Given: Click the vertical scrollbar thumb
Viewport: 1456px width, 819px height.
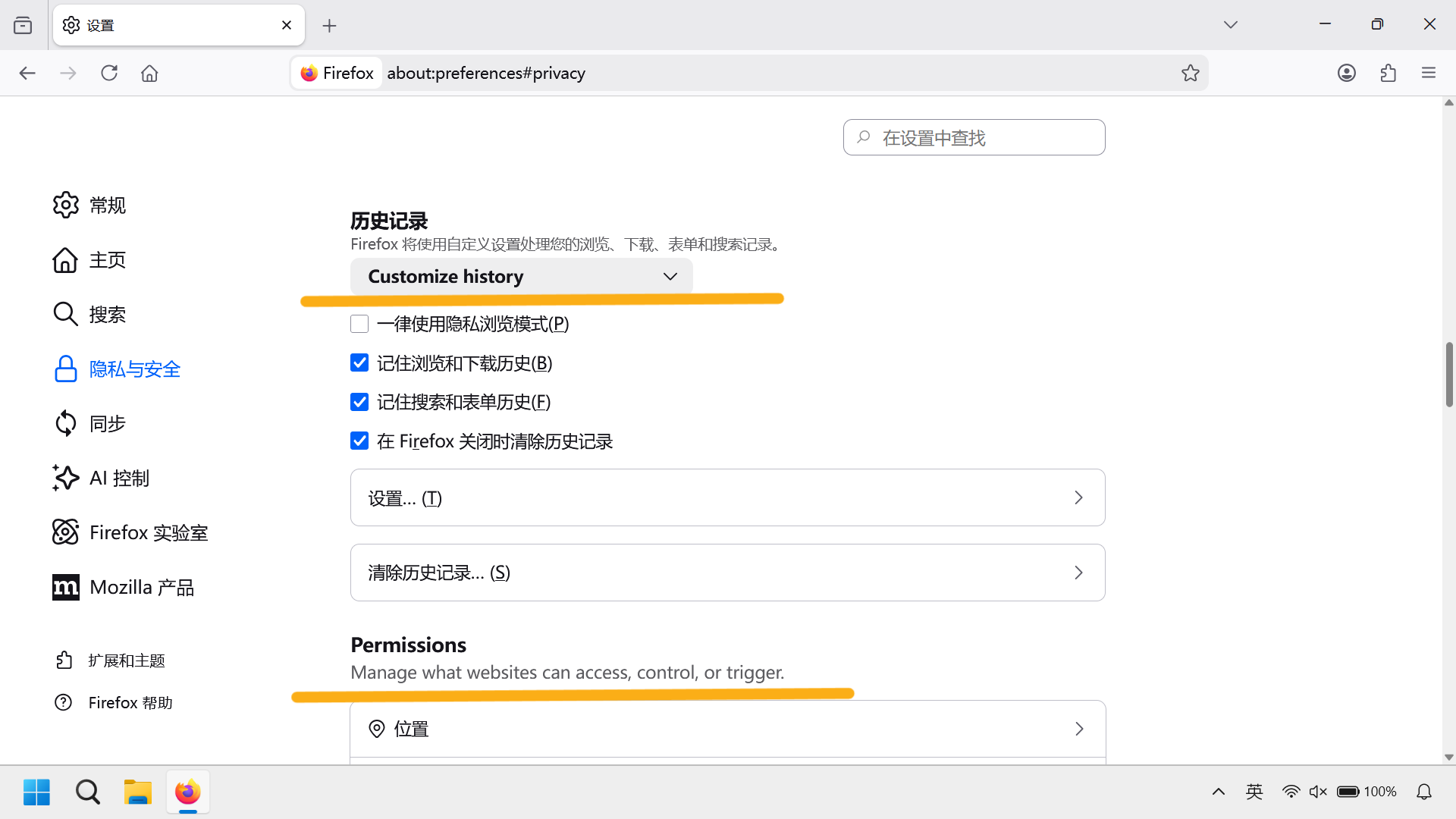Looking at the screenshot, I should pyautogui.click(x=1448, y=375).
